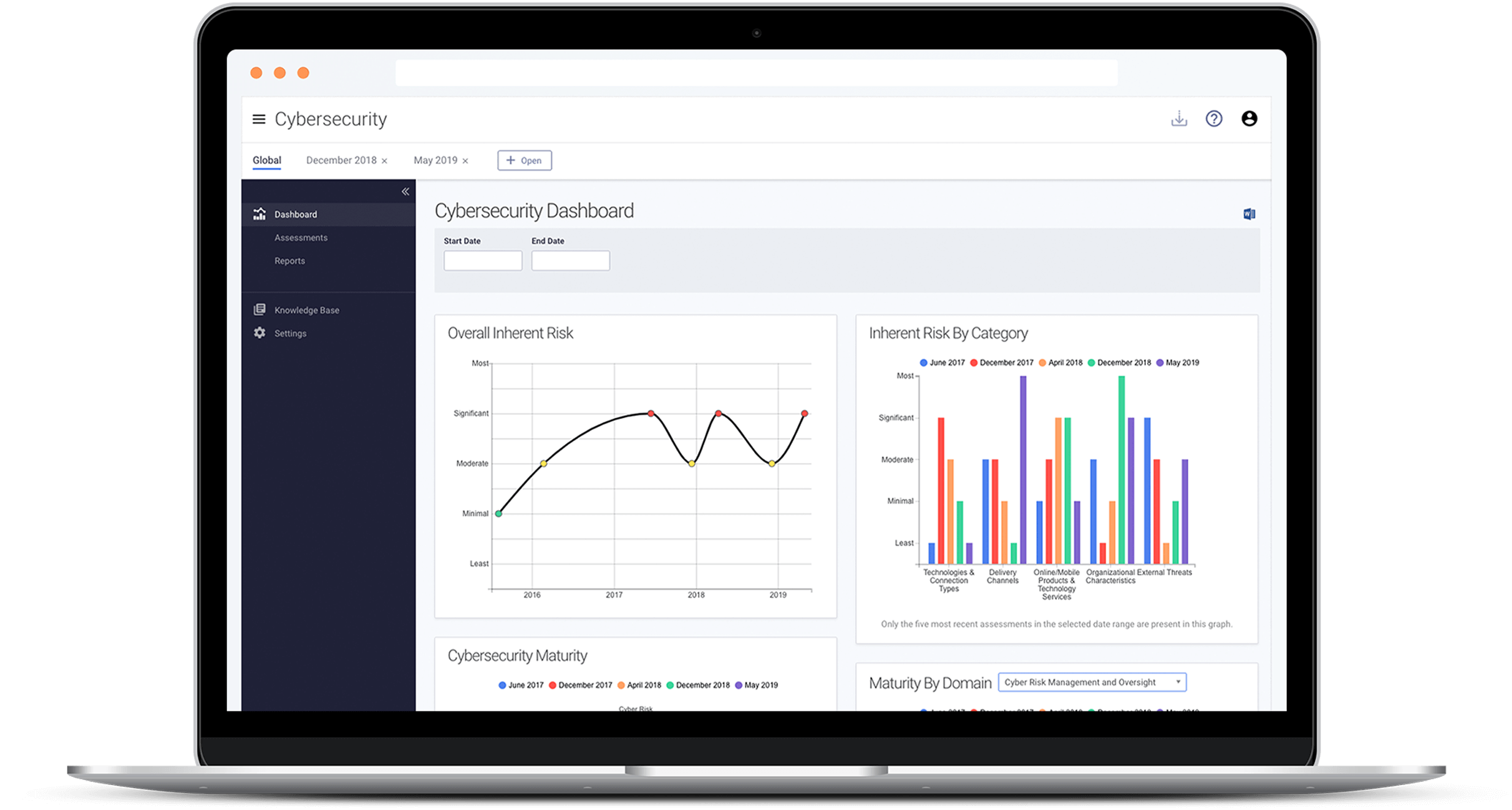Click the download icon in header
Screen dimensions: 1512x810
(x=1179, y=118)
